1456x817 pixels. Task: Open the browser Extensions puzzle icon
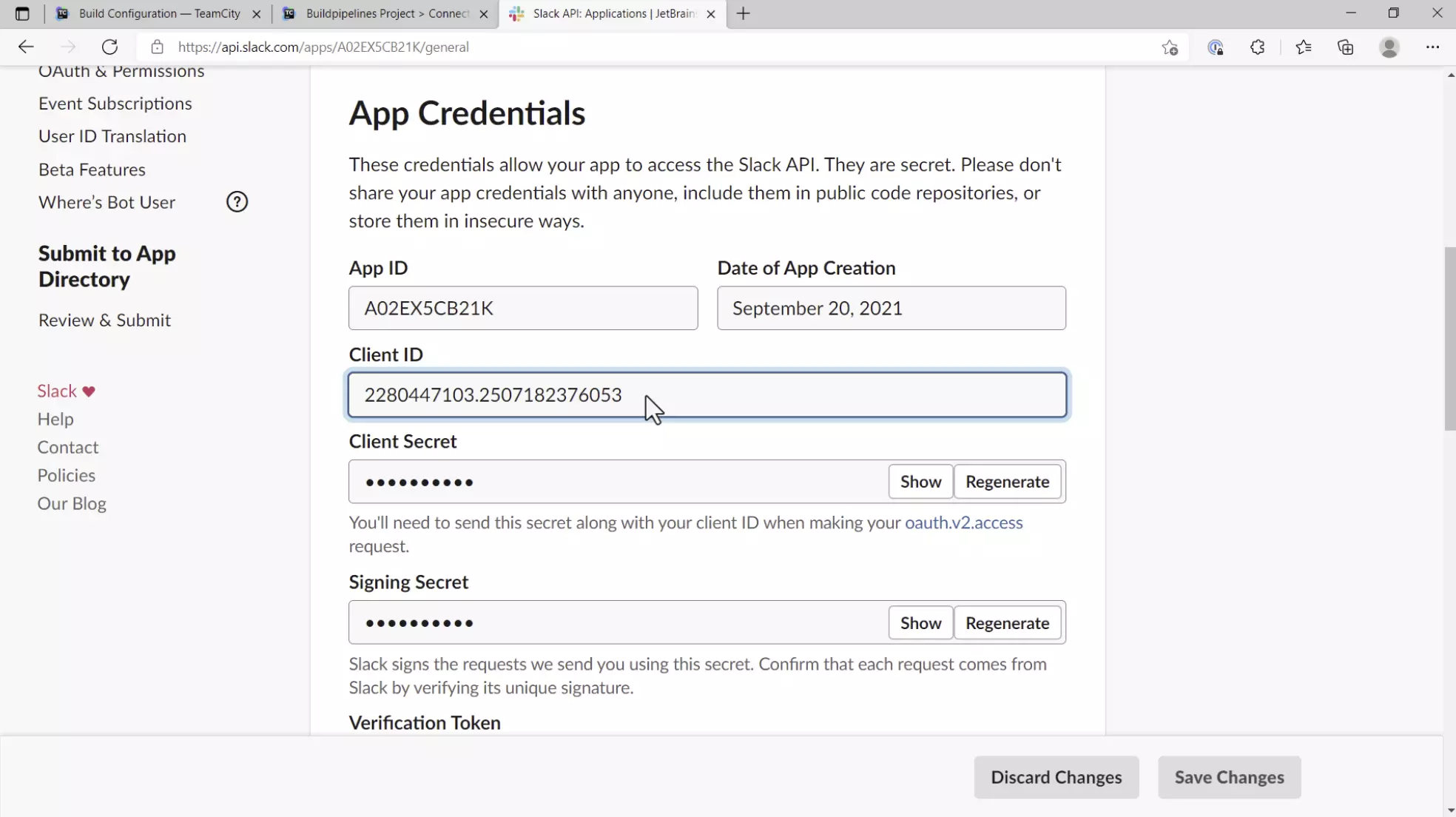[1258, 47]
